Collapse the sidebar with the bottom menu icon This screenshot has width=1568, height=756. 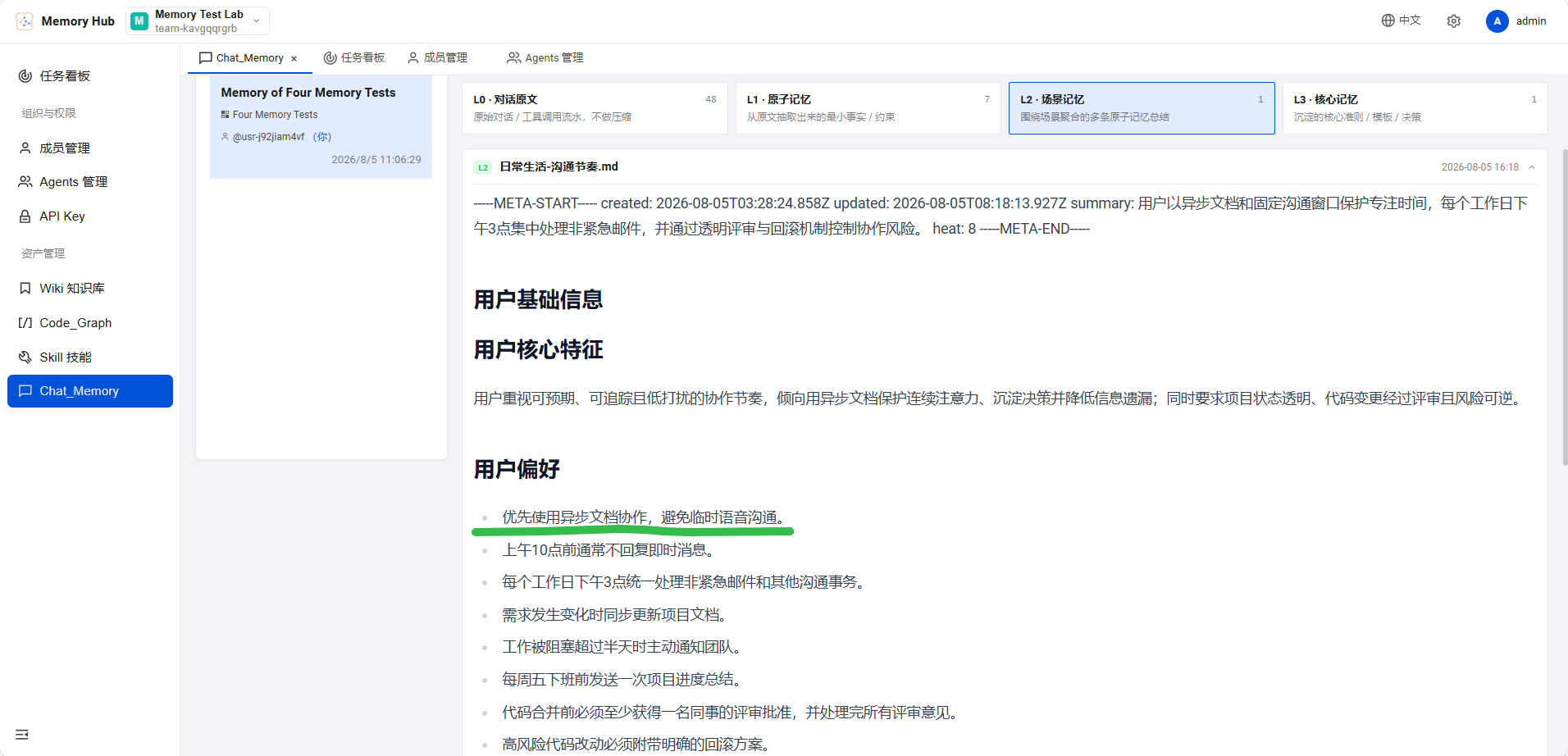[22, 735]
